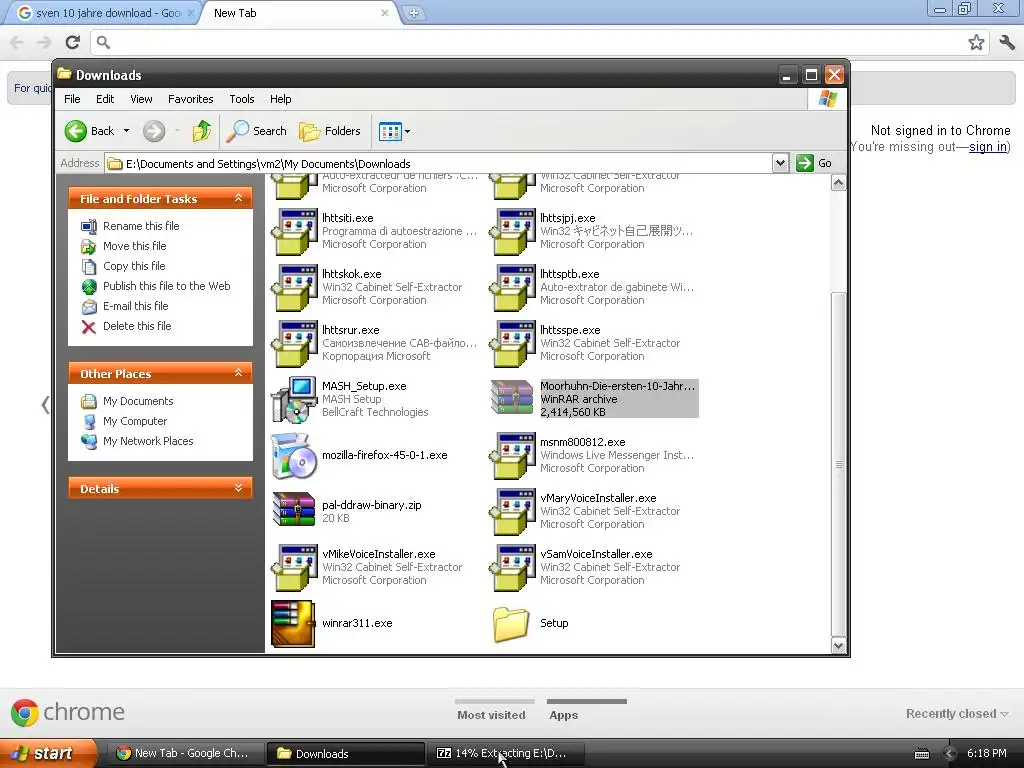Bookmark page with Chrome star icon
Viewport: 1024px width, 768px height.
pyautogui.click(x=976, y=42)
